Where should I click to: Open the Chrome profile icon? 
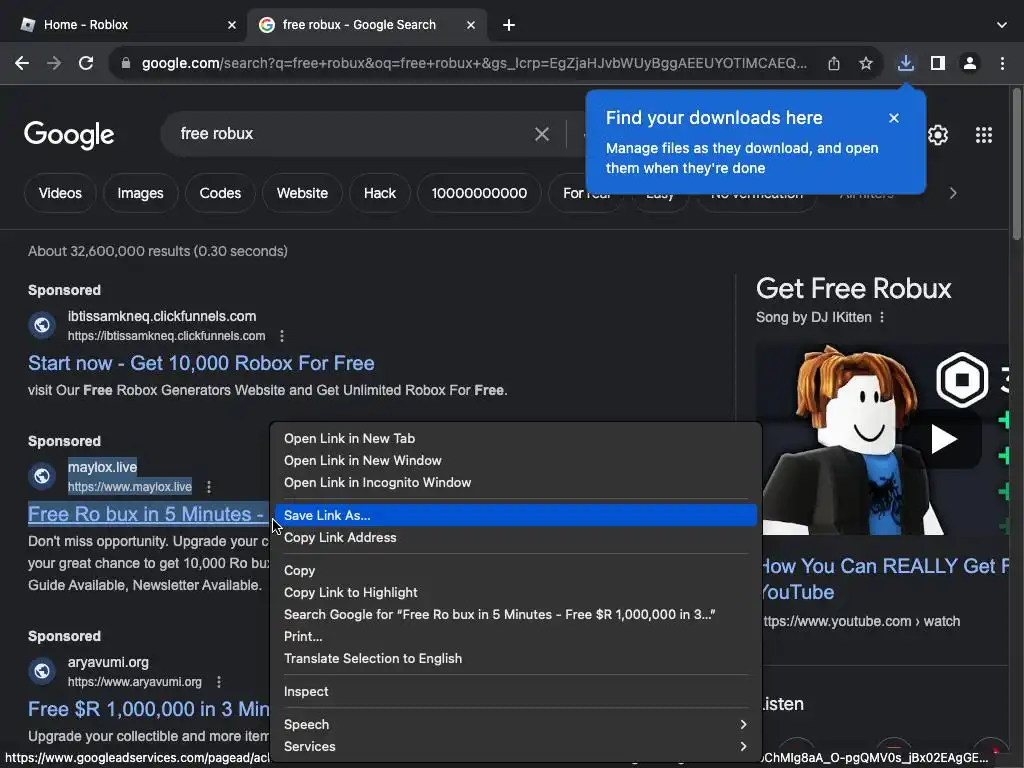point(970,63)
